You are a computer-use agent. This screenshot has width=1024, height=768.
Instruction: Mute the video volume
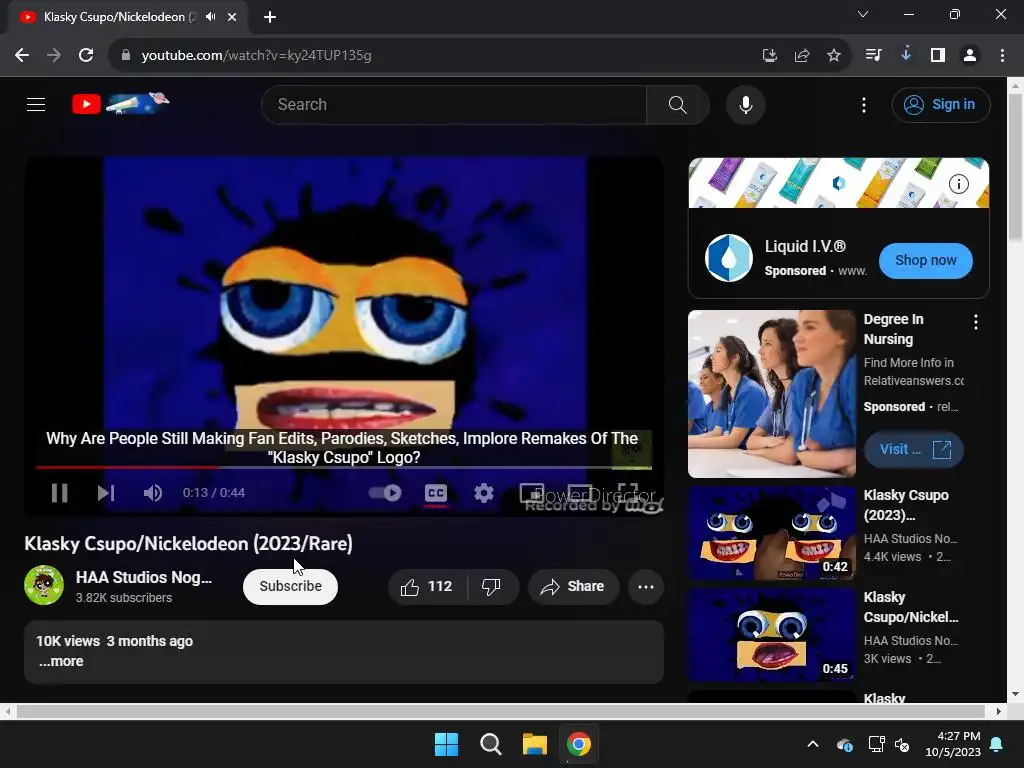point(152,493)
